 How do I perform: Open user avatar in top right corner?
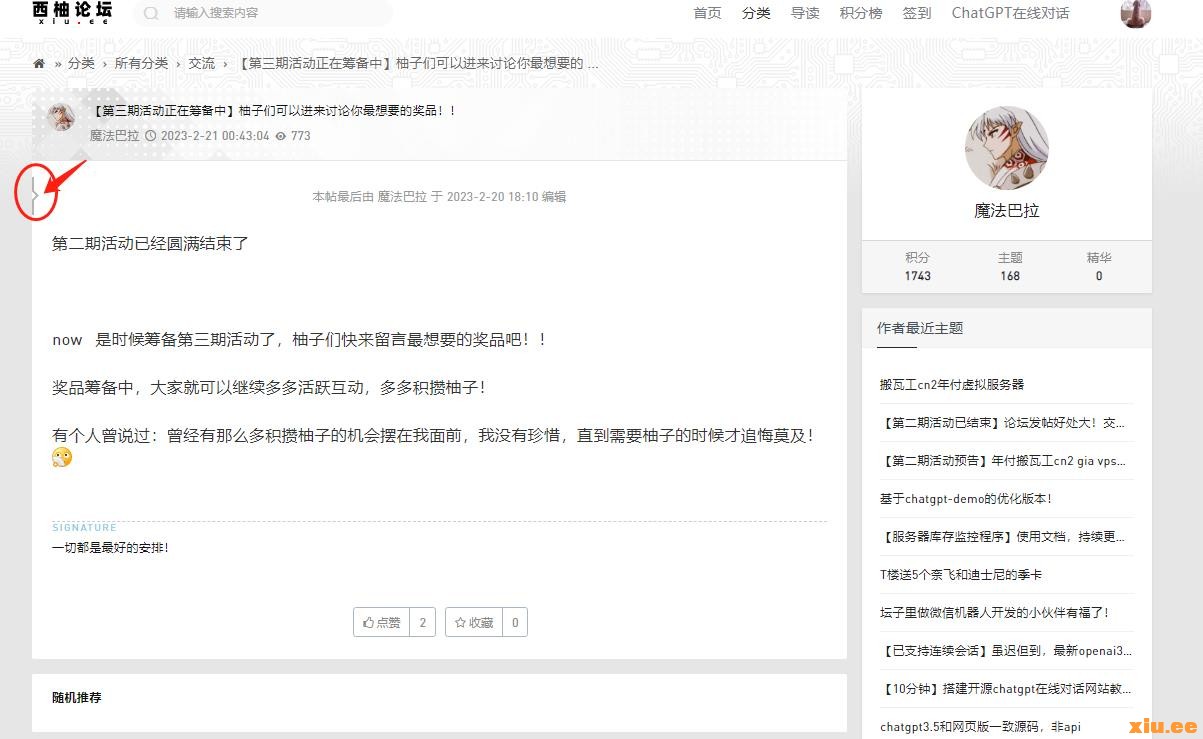click(1135, 13)
